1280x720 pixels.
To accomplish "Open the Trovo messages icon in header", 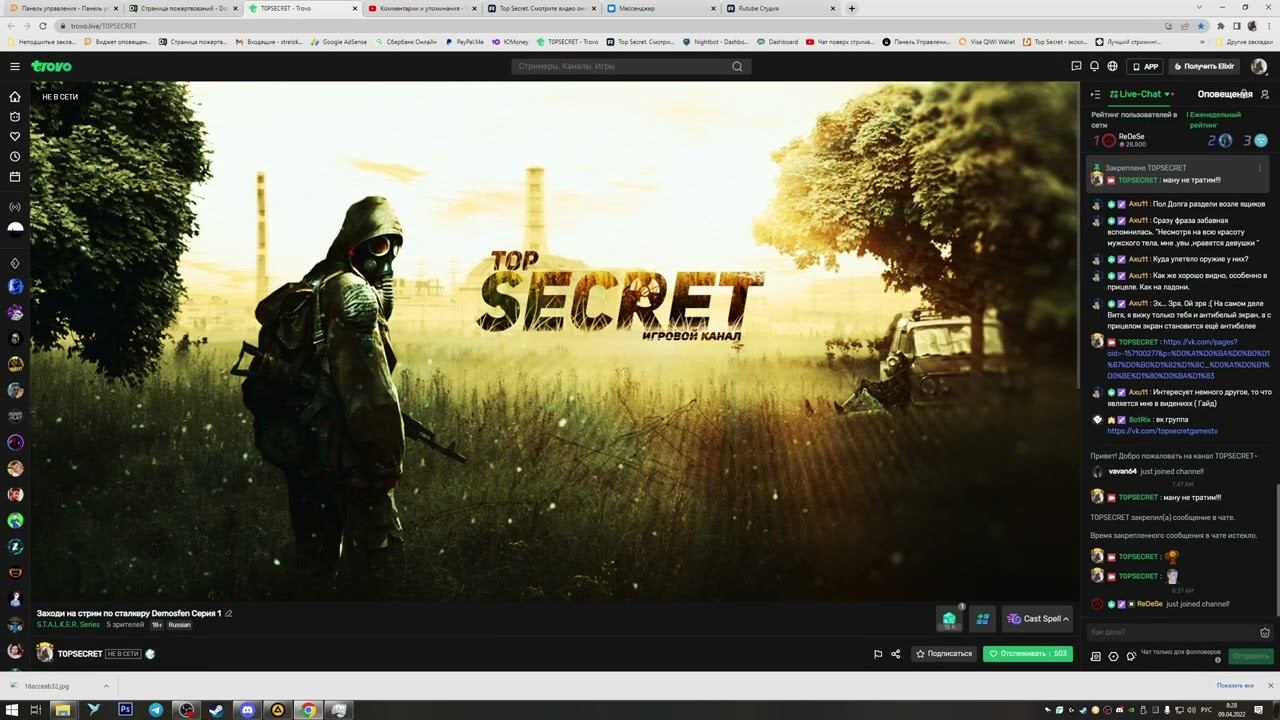I will [1076, 67].
